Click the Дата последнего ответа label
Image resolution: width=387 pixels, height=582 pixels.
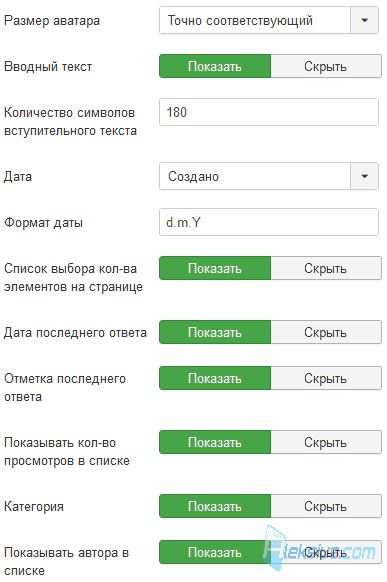75,333
